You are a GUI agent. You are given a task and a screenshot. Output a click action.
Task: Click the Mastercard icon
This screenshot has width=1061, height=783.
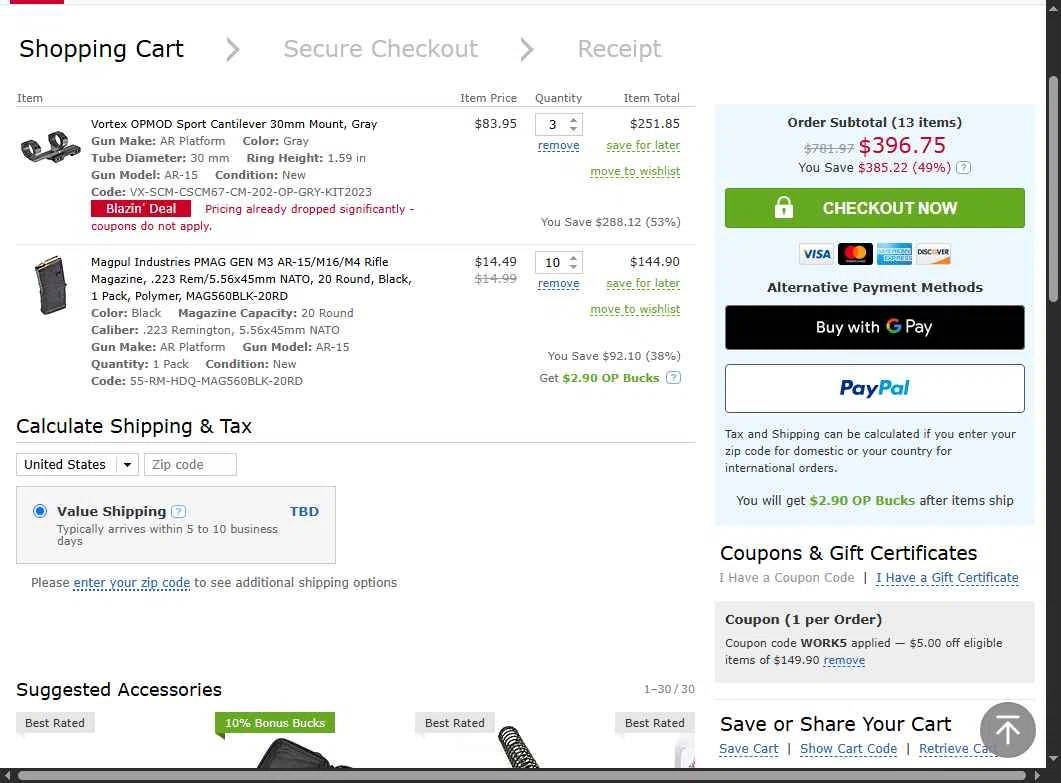click(x=855, y=254)
